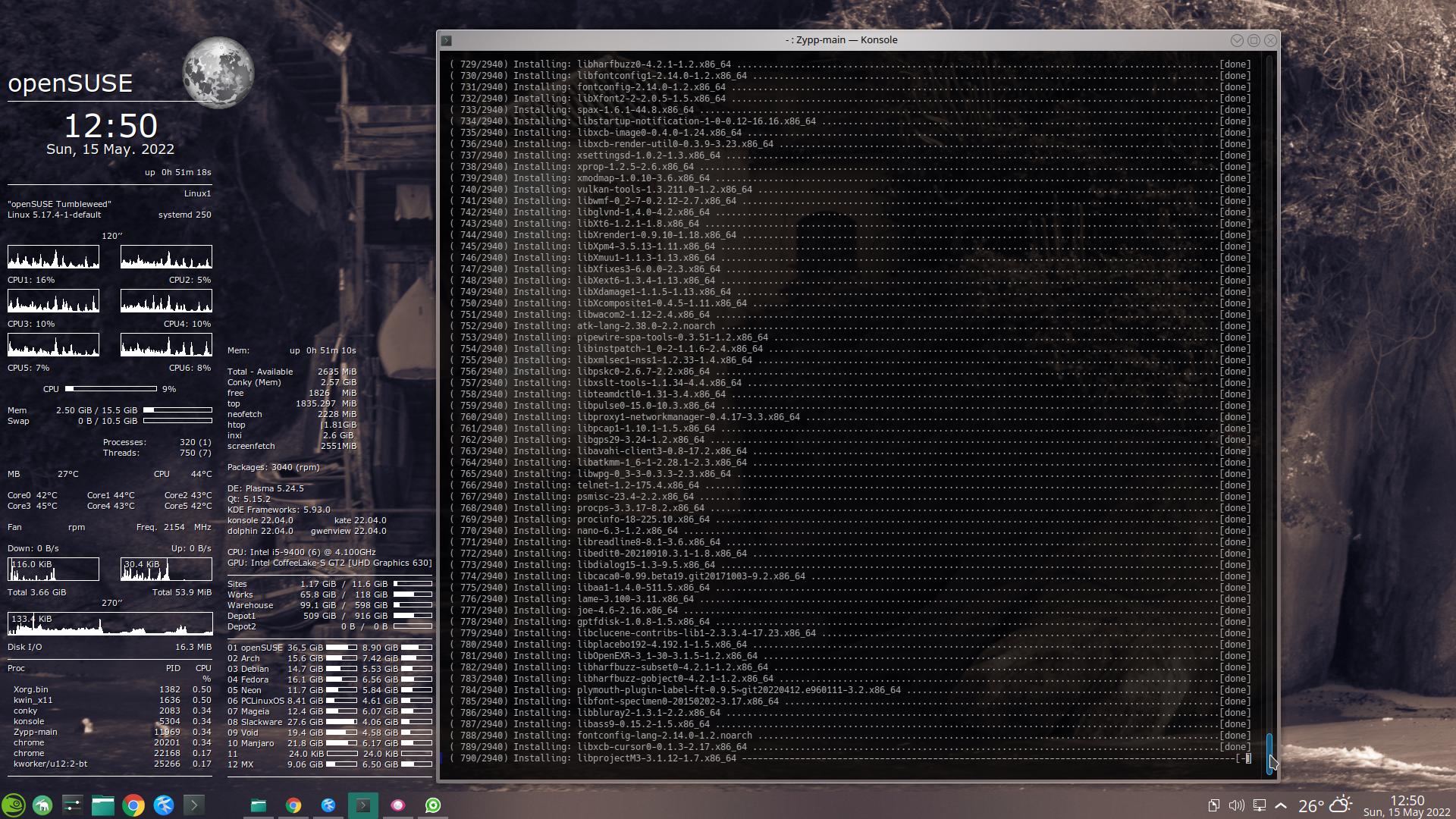The width and height of the screenshot is (1456, 819).
Task: Launch the pinned Chrome icon beside the green folder
Action: click(133, 805)
